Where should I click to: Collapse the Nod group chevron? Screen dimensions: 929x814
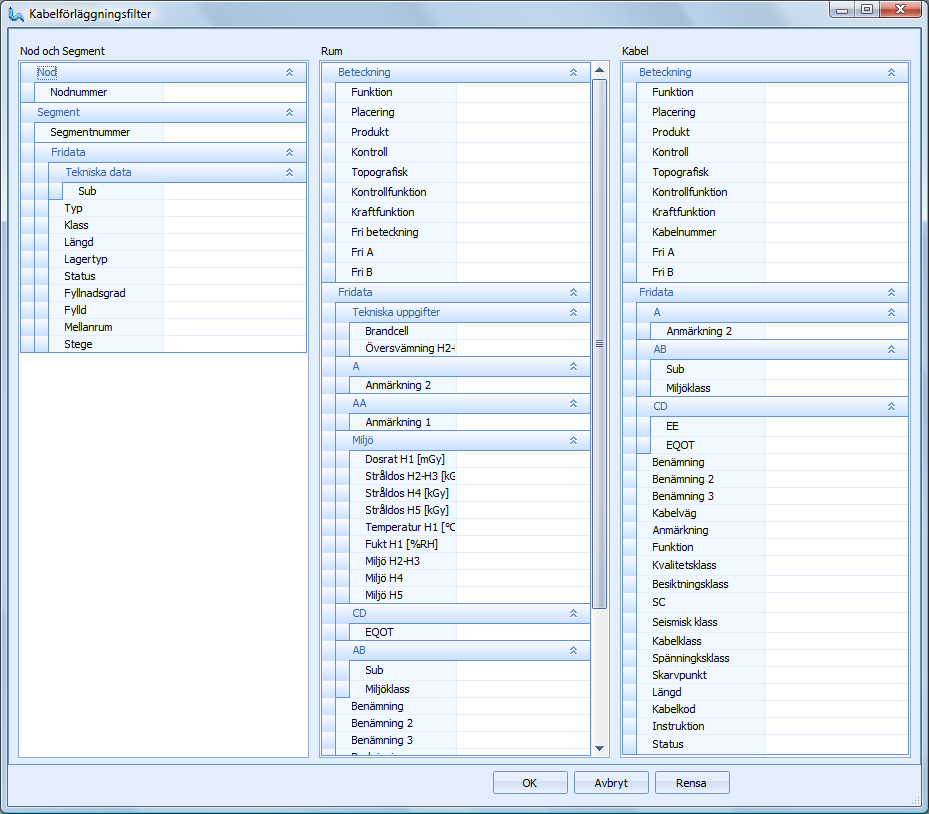[x=289, y=72]
